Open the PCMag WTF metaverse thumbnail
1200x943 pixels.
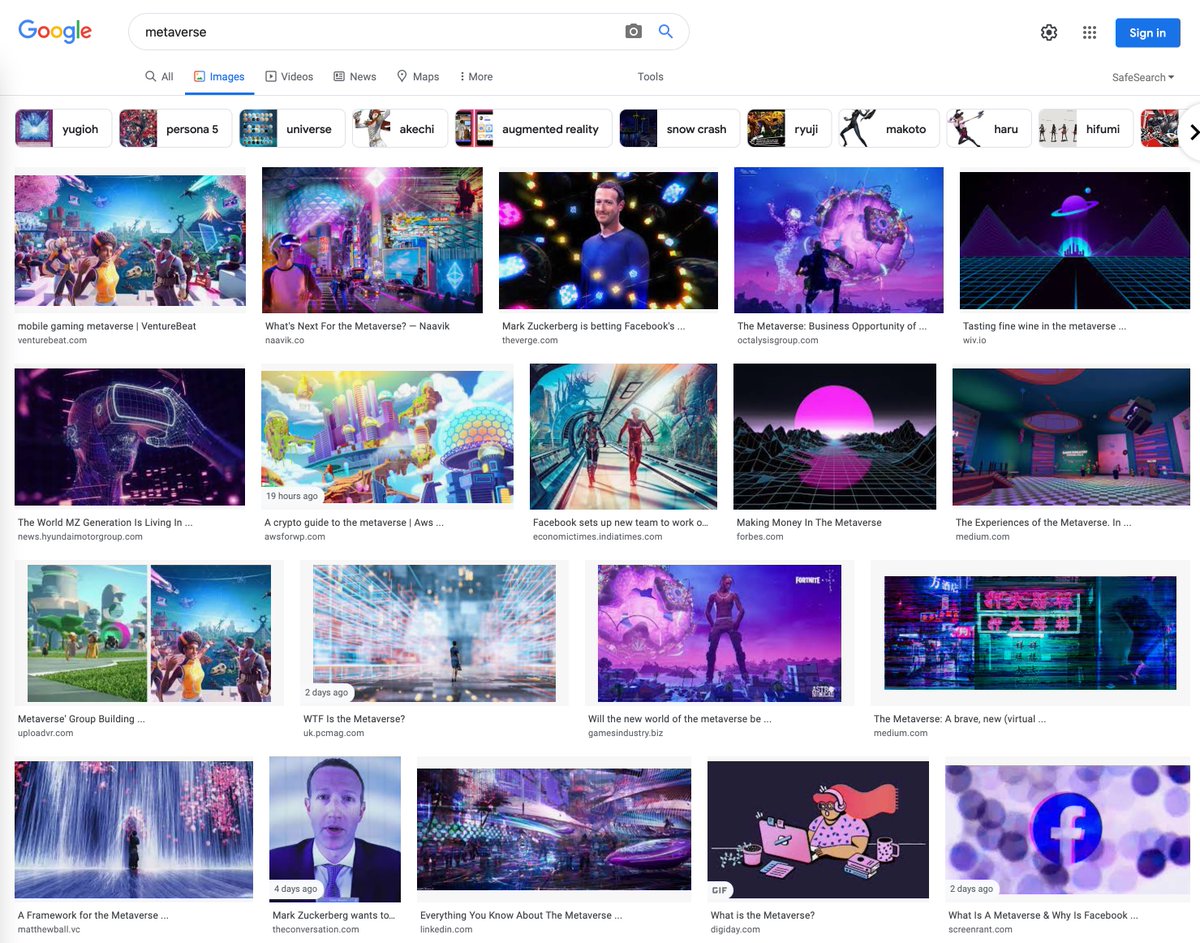tap(434, 633)
